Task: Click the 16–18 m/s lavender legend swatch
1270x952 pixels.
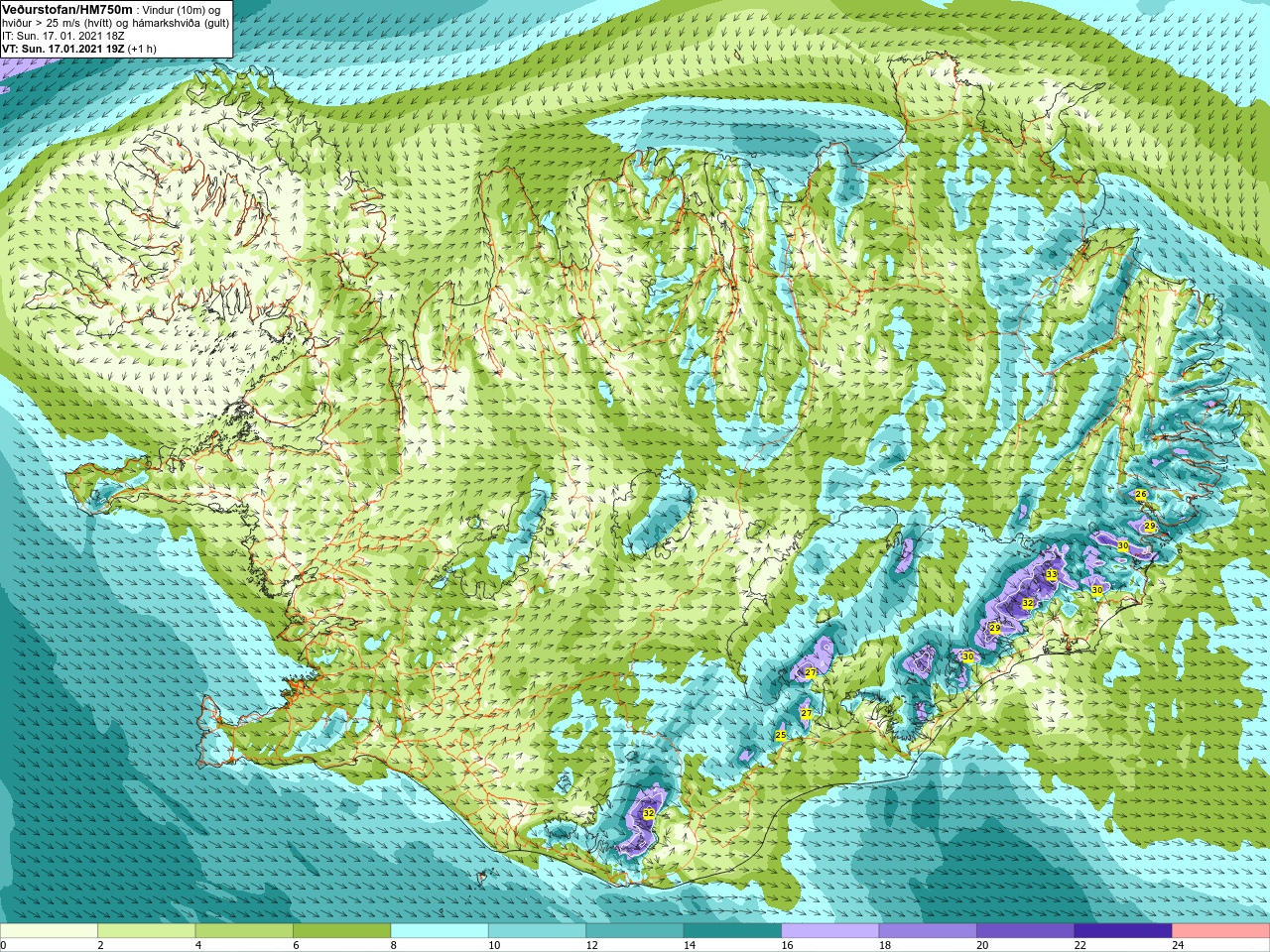Action: tap(830, 931)
